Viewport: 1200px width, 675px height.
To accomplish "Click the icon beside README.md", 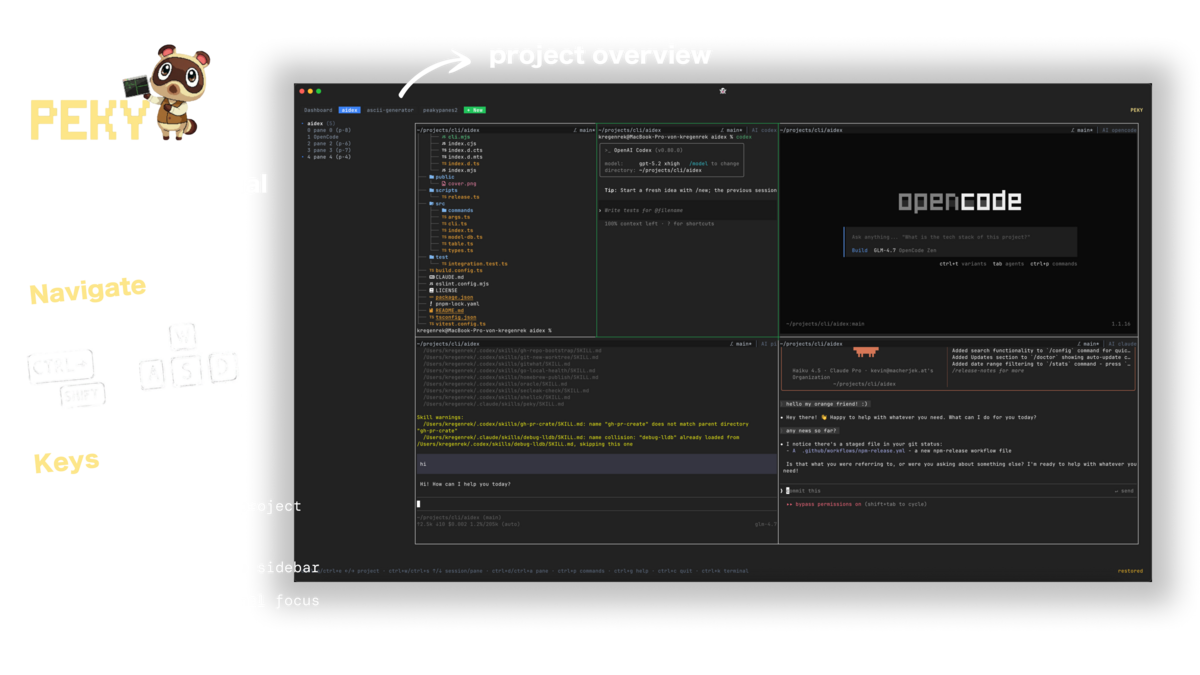I will click(432, 310).
